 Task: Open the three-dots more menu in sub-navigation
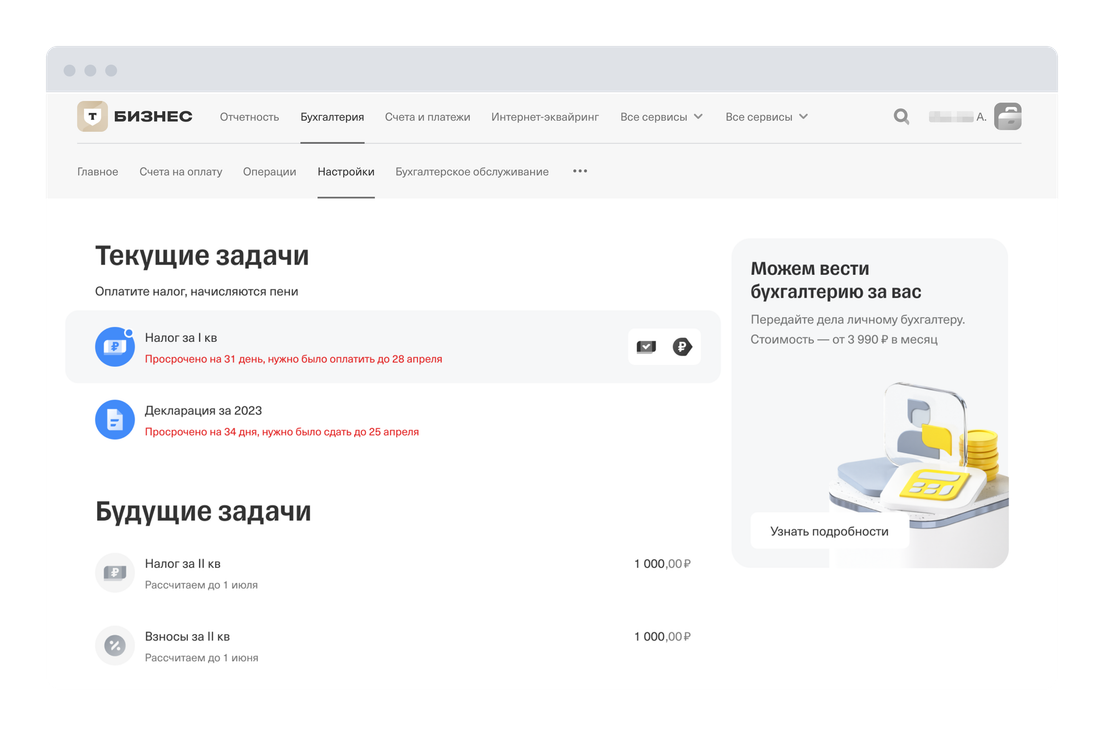[580, 171]
